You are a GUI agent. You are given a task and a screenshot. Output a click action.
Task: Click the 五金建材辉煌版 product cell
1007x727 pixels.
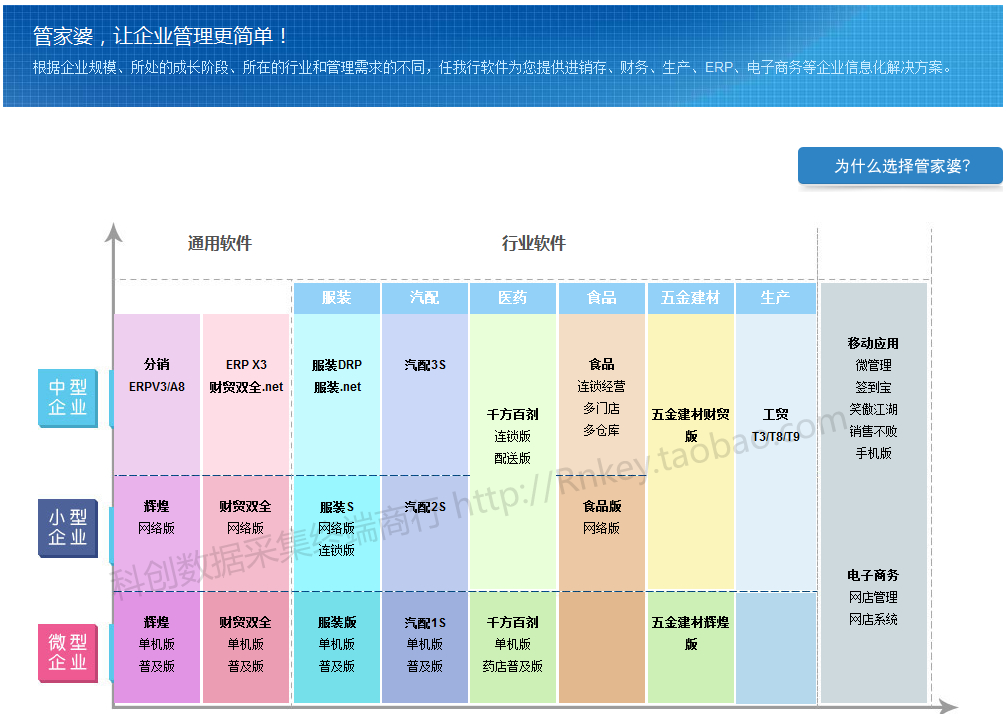690,633
